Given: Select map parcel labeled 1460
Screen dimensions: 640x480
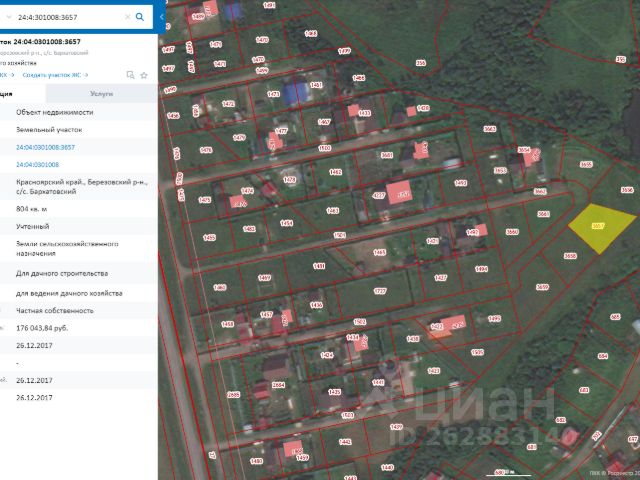Looking at the screenshot, I should click(x=220, y=287).
